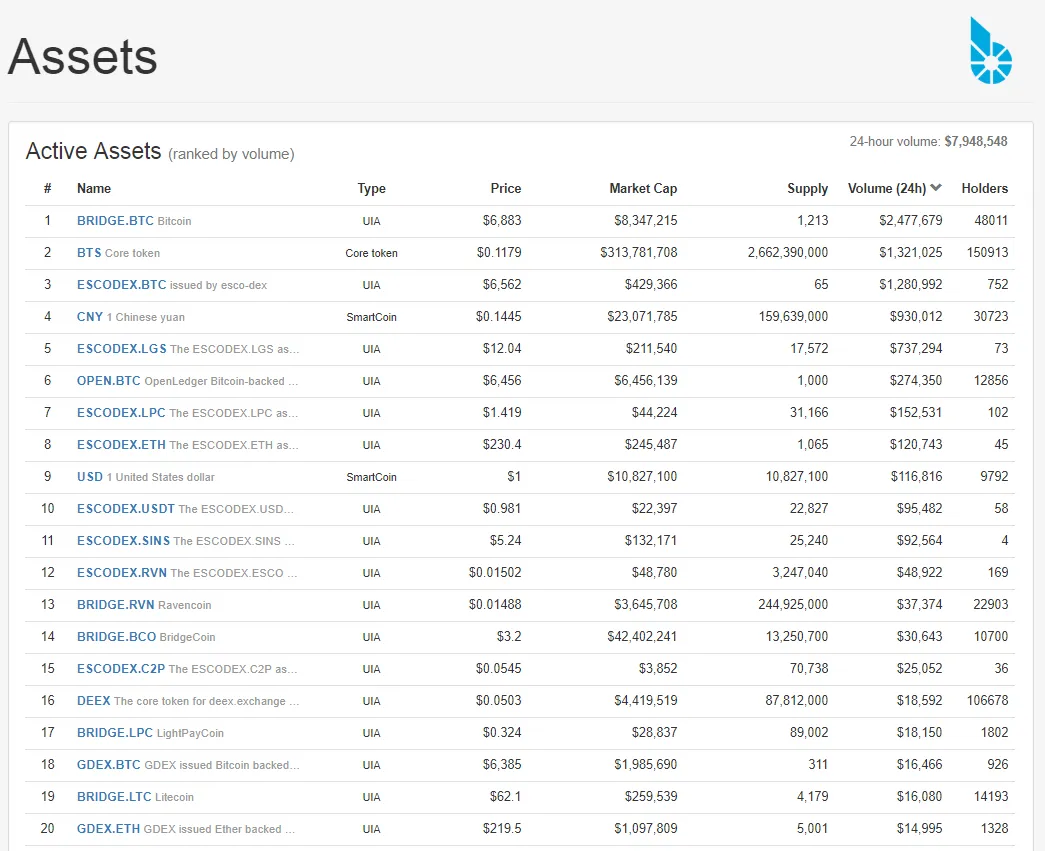This screenshot has width=1045, height=851.
Task: Open the ESCODEX.C2P asset link
Action: (x=121, y=668)
